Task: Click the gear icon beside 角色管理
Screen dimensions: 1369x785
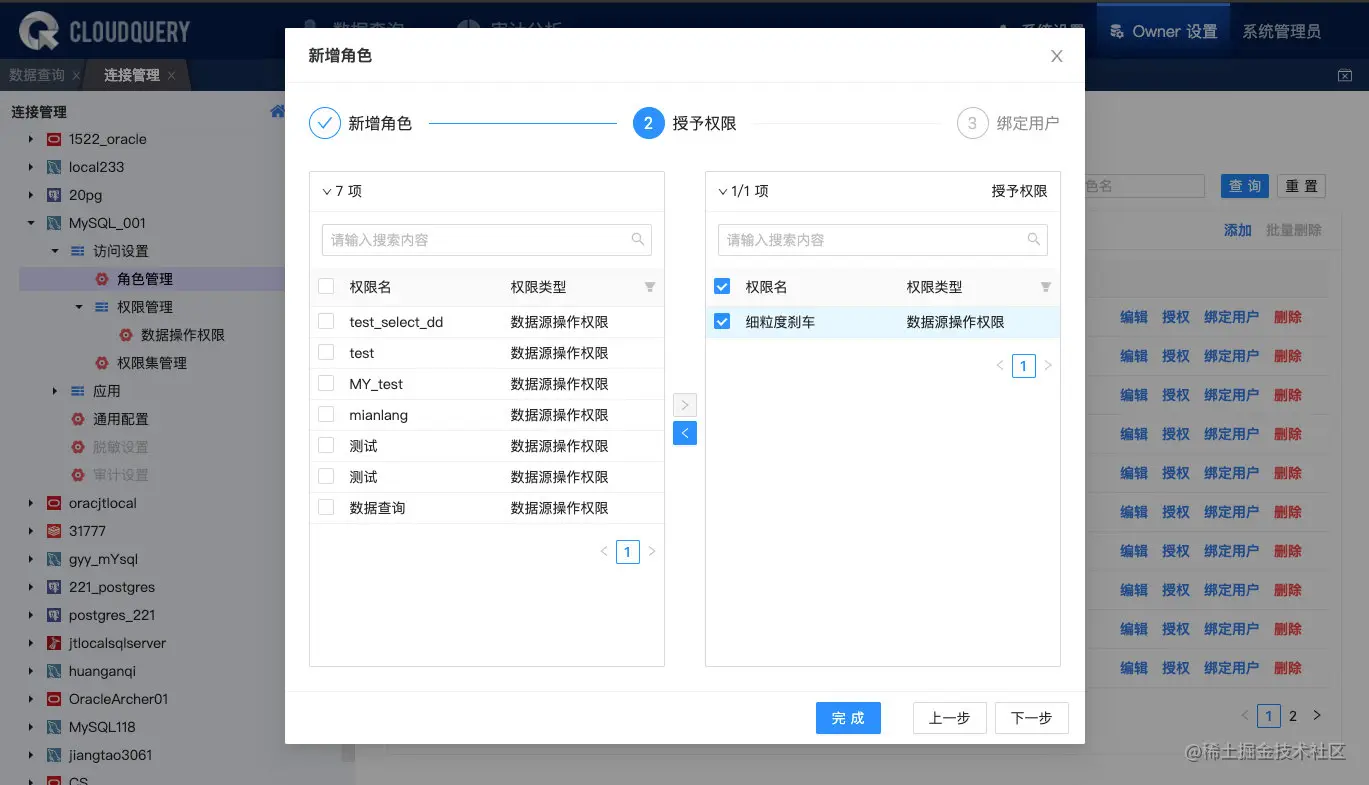Action: tap(102, 279)
